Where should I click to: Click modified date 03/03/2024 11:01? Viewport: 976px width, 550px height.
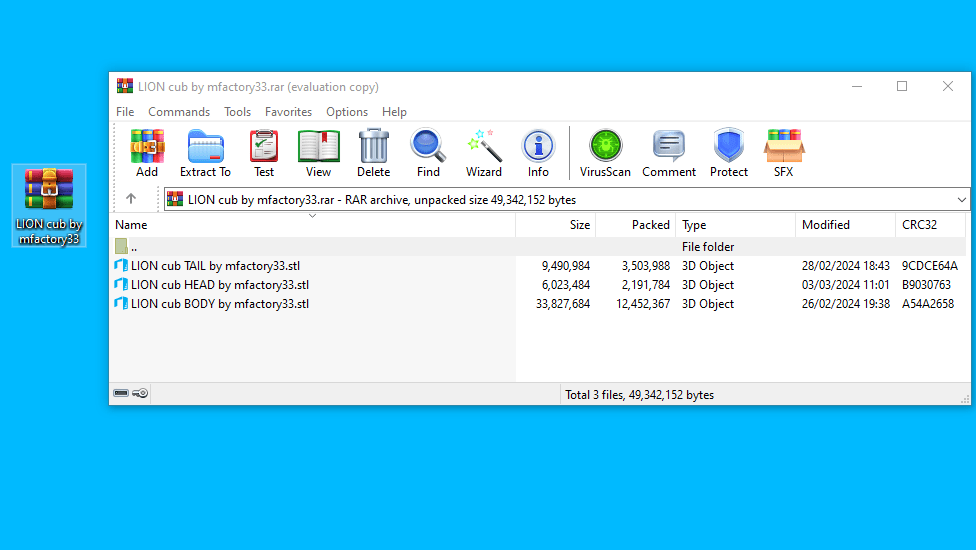(846, 284)
